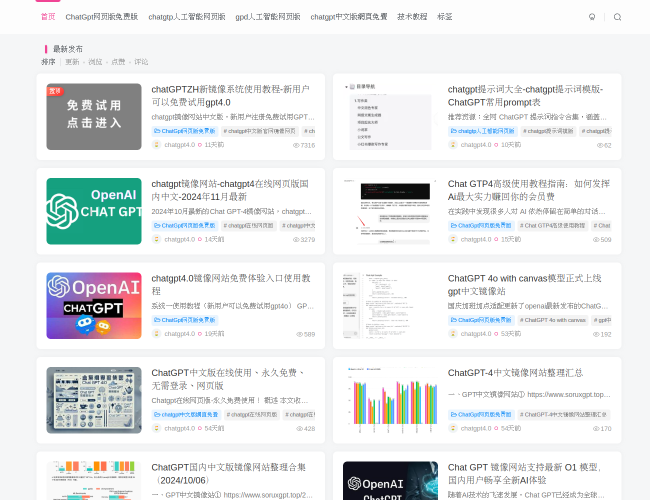
Task: Click #Chat GTP4高级使用教程 tag
Action: coord(552,226)
